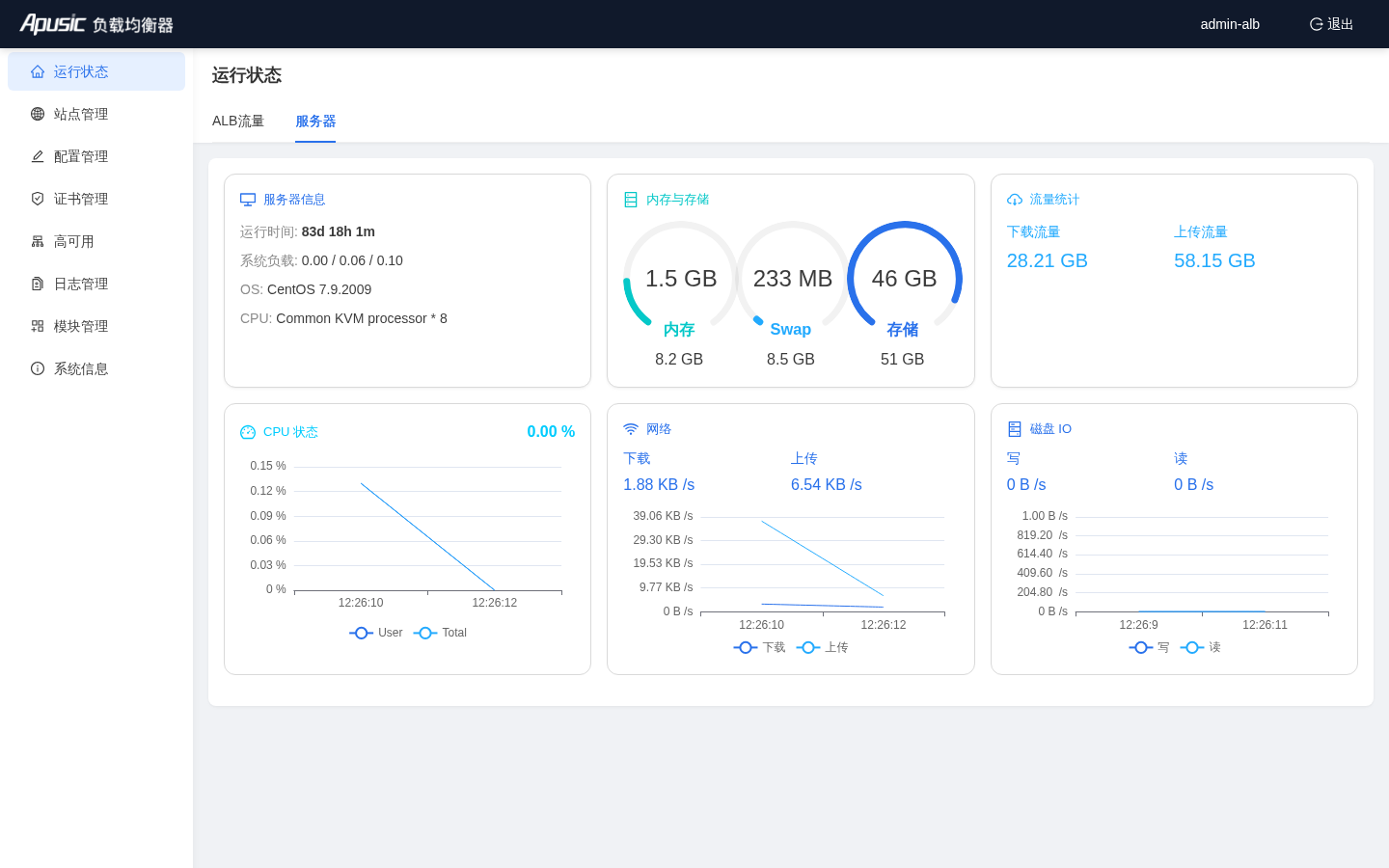This screenshot has width=1389, height=868.
Task: Click the 运行状态 home icon
Action: click(x=38, y=71)
